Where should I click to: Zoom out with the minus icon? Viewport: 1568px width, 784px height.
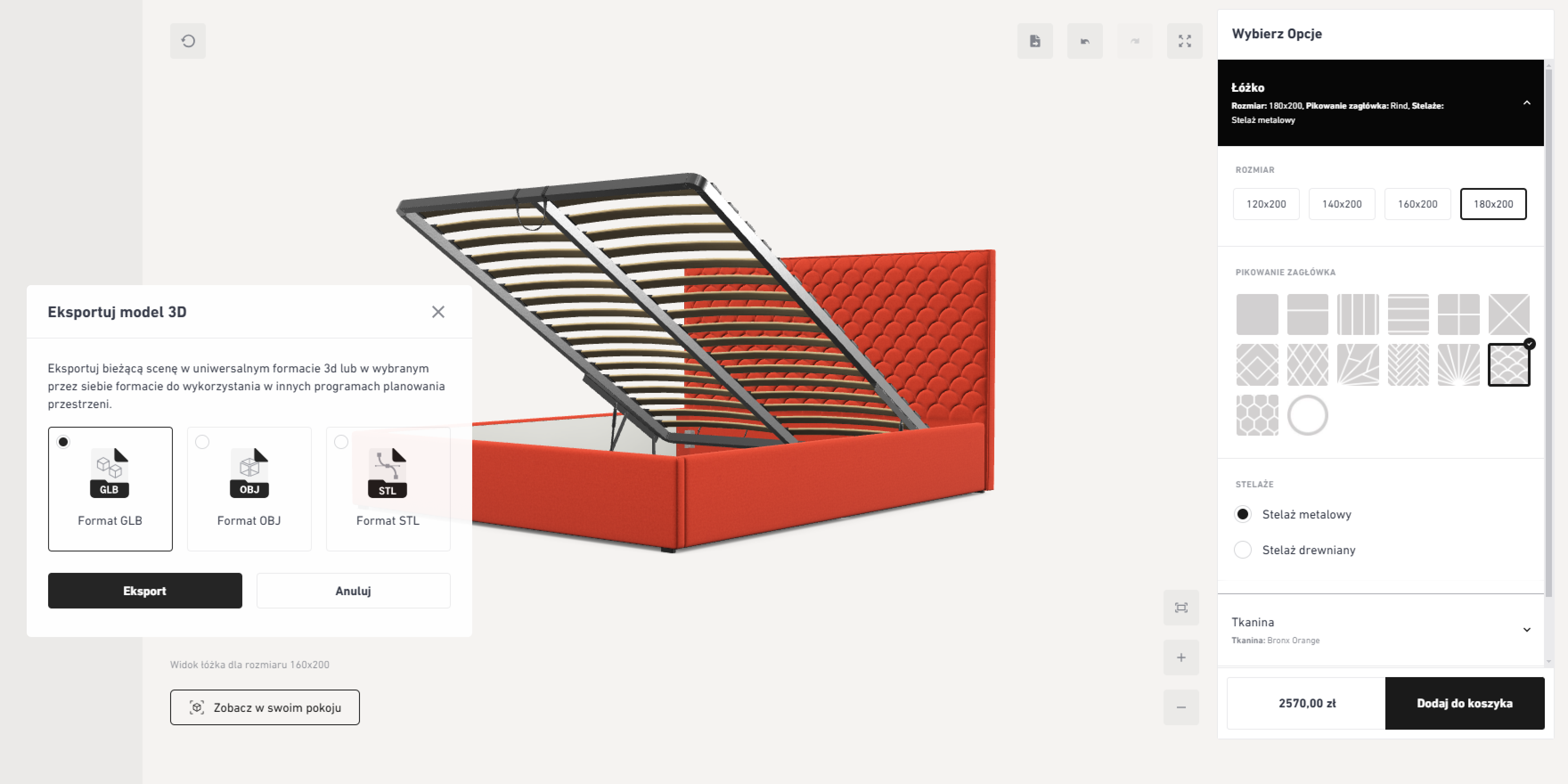(x=1181, y=707)
